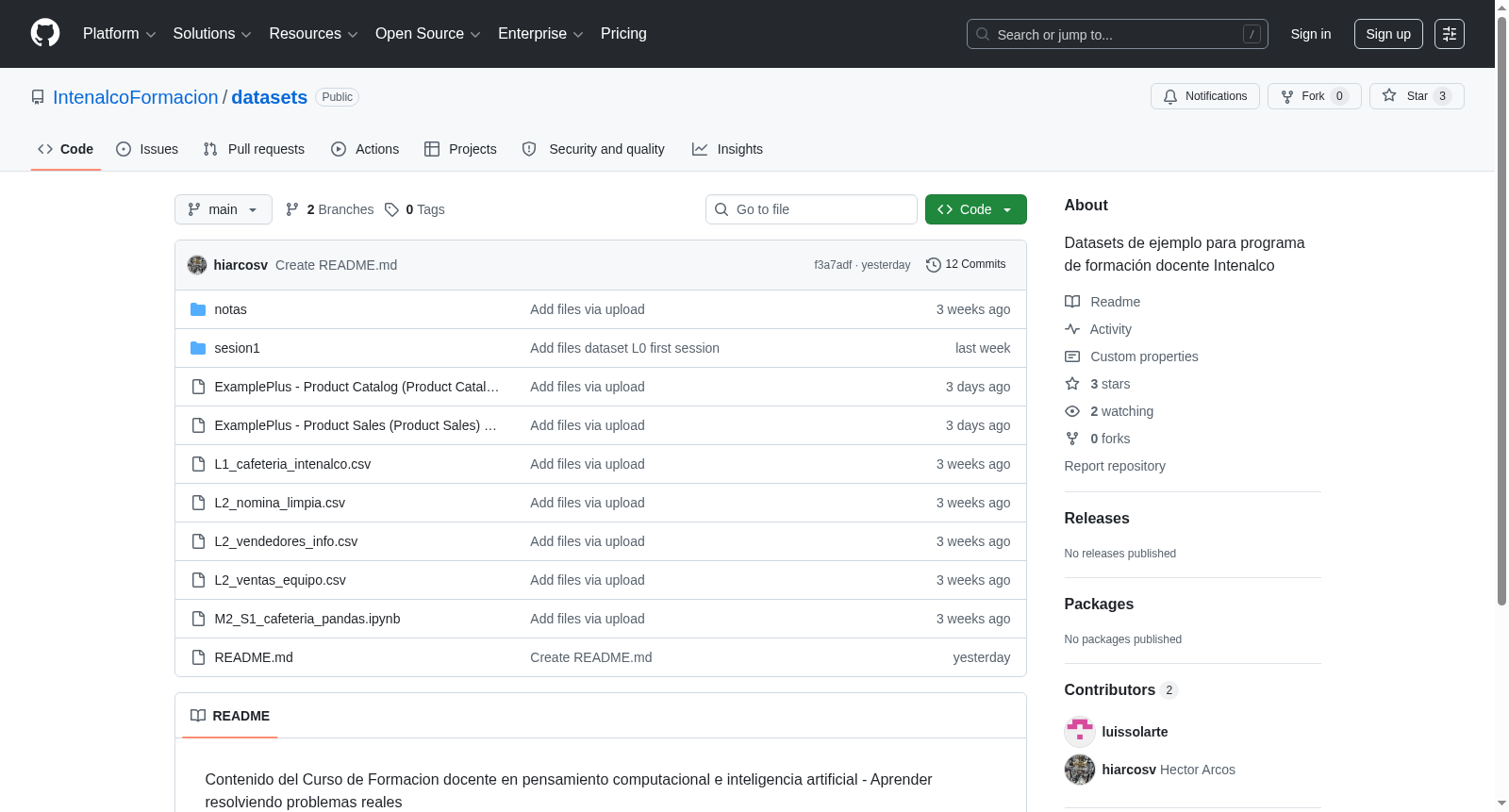The image size is (1509, 812).
Task: Click the Custom properties note icon
Action: 1072,356
